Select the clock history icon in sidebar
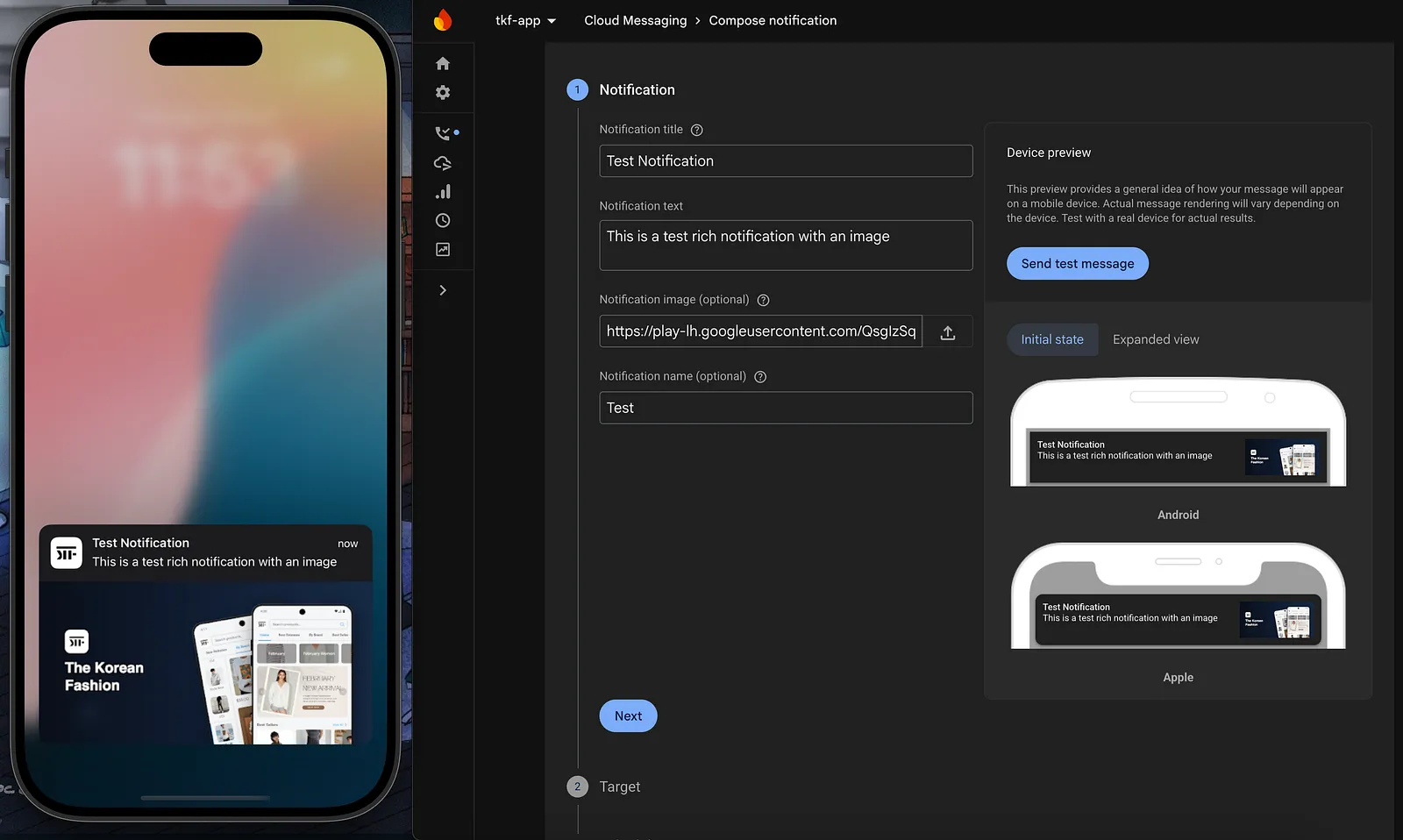 443,220
